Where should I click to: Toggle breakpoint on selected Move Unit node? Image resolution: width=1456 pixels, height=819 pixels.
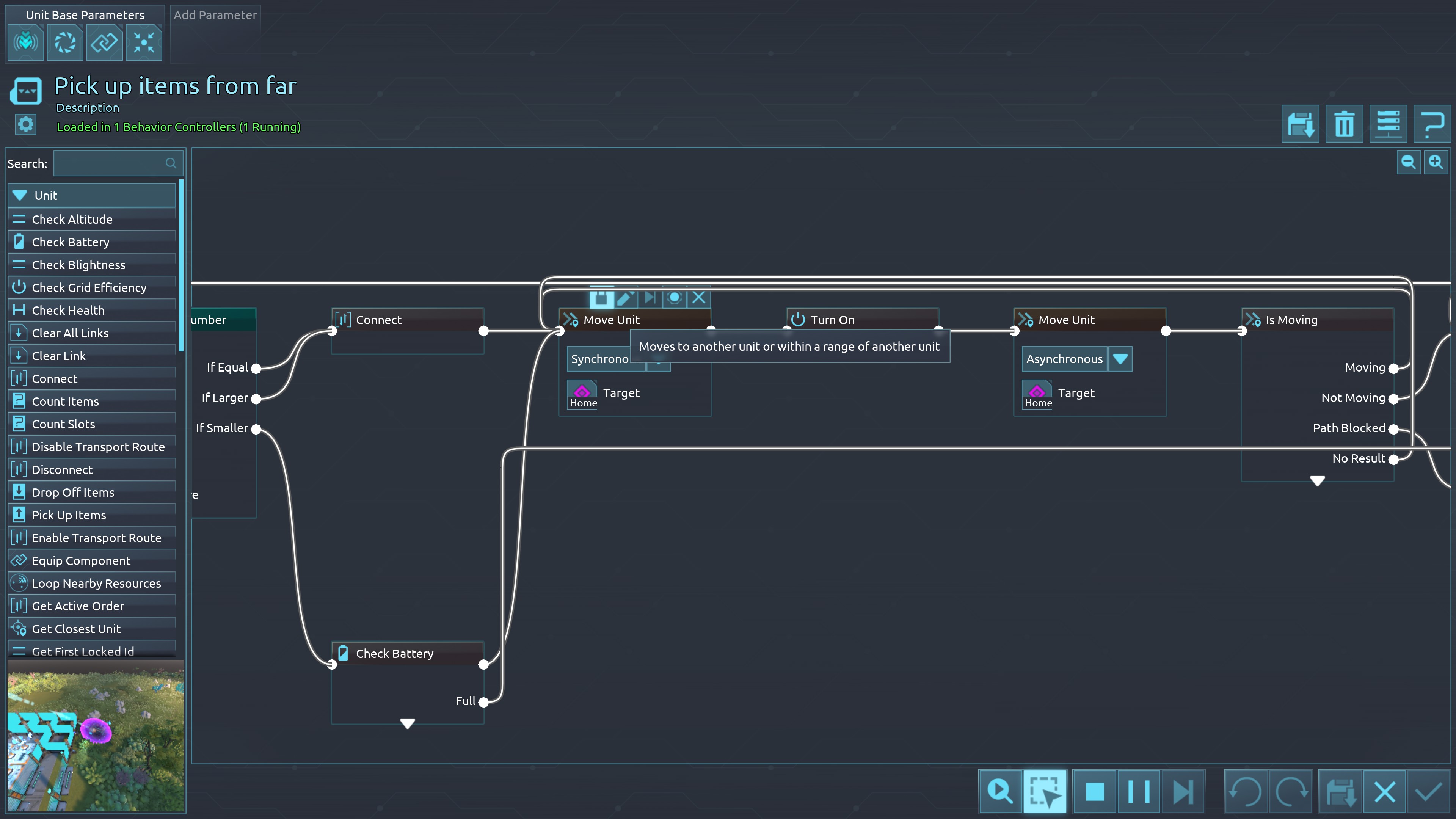[674, 297]
